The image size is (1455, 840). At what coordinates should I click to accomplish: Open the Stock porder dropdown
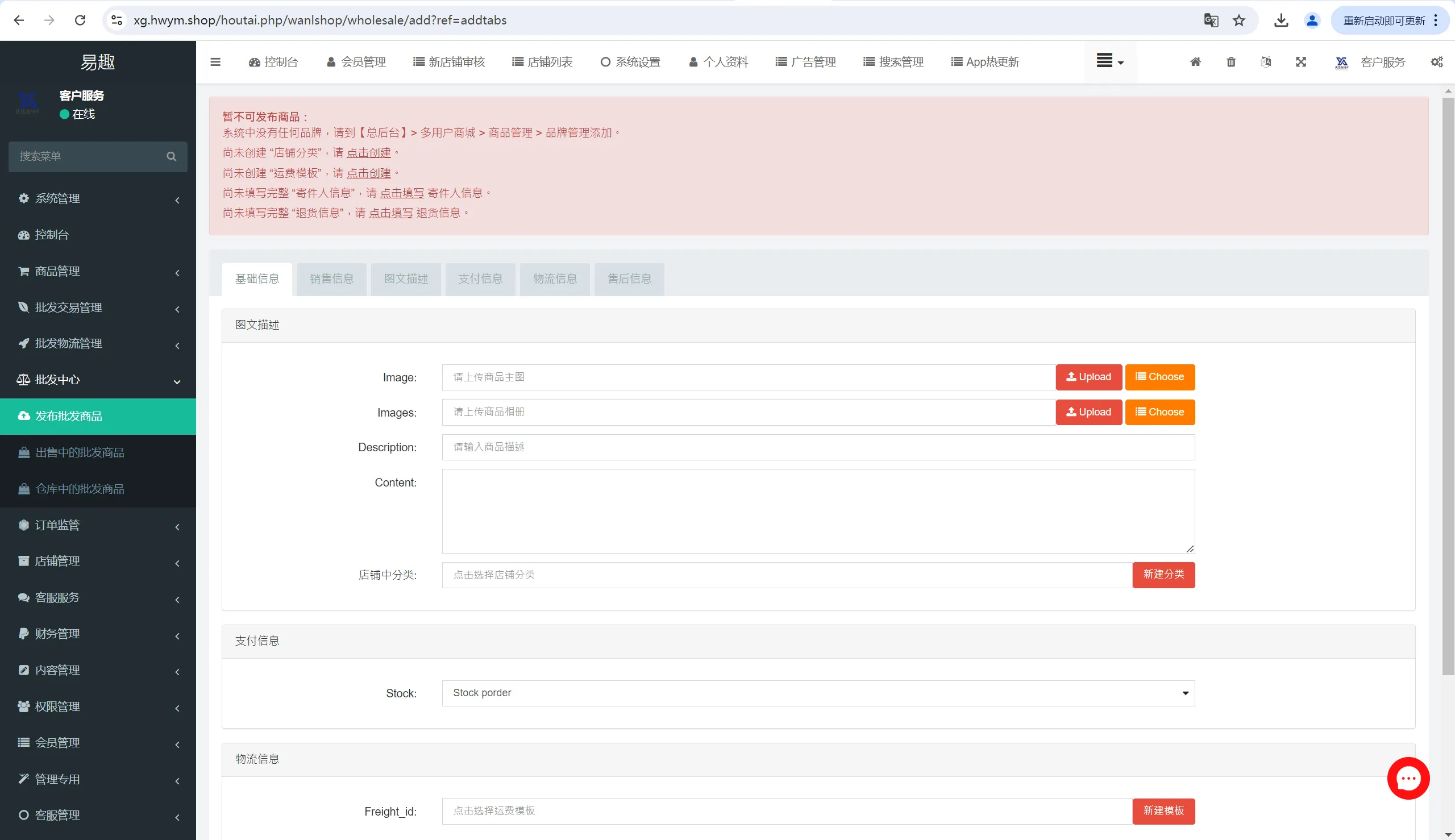817,693
